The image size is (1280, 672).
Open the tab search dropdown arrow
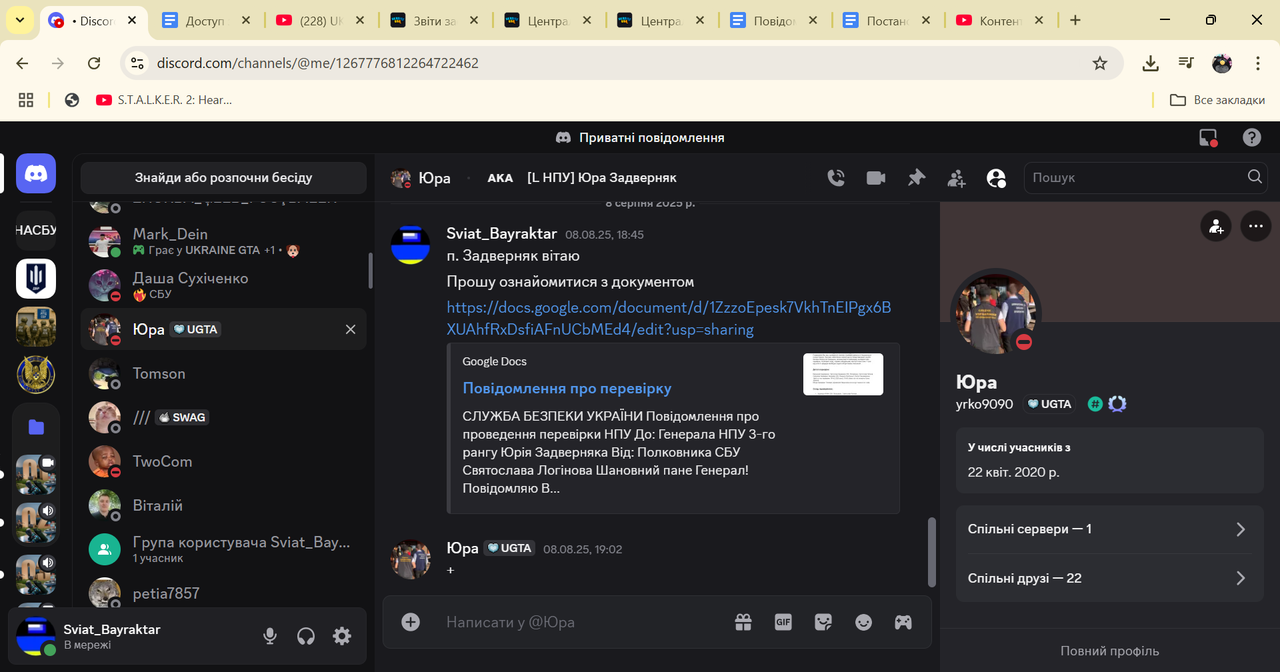pyautogui.click(x=20, y=20)
